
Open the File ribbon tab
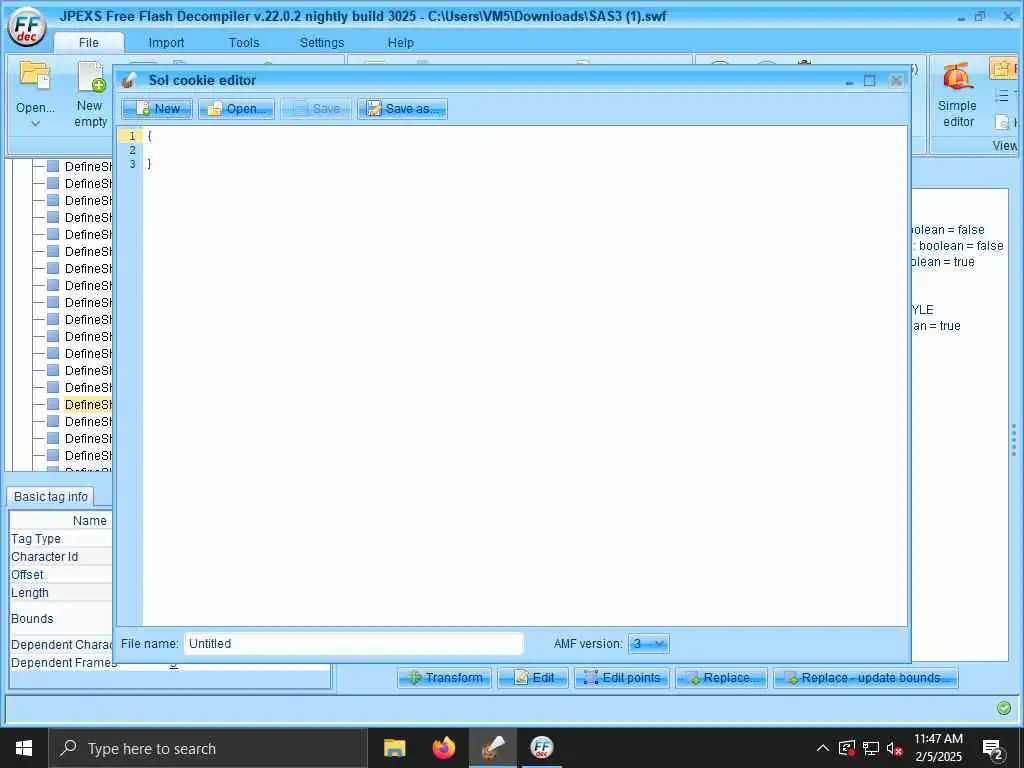pyautogui.click(x=89, y=42)
